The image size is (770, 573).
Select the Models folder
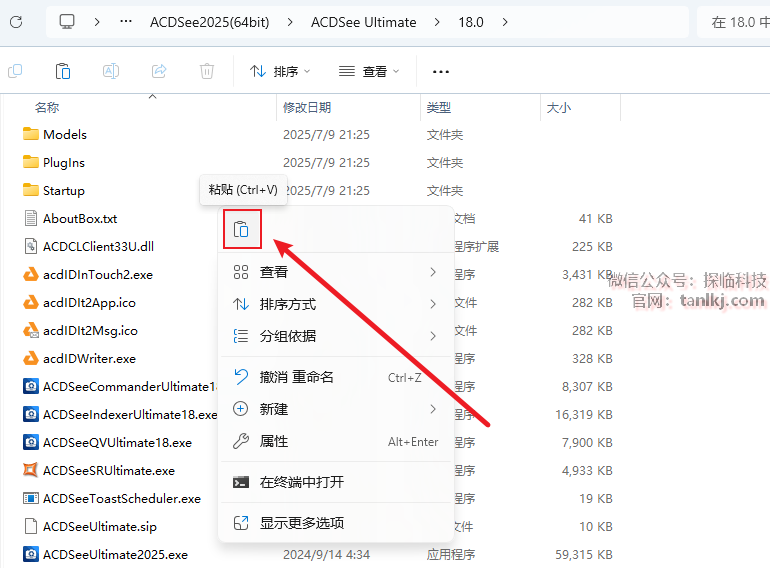pyautogui.click(x=65, y=135)
